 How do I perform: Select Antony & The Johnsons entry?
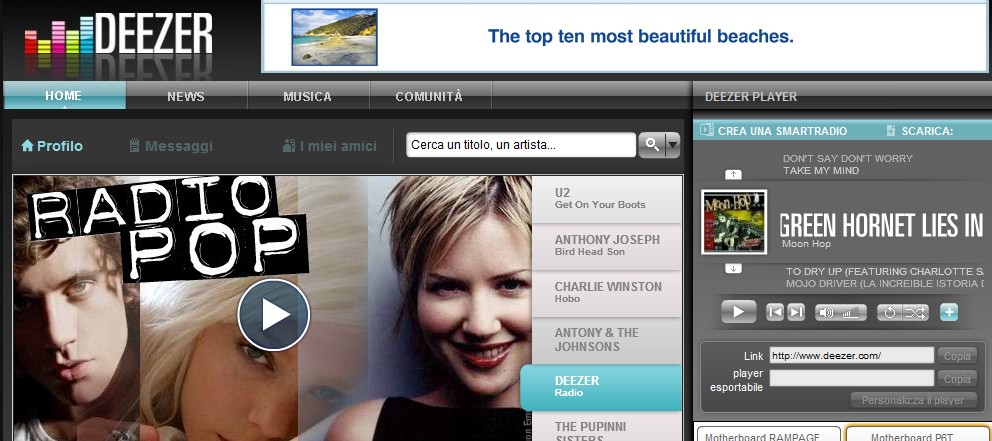607,340
